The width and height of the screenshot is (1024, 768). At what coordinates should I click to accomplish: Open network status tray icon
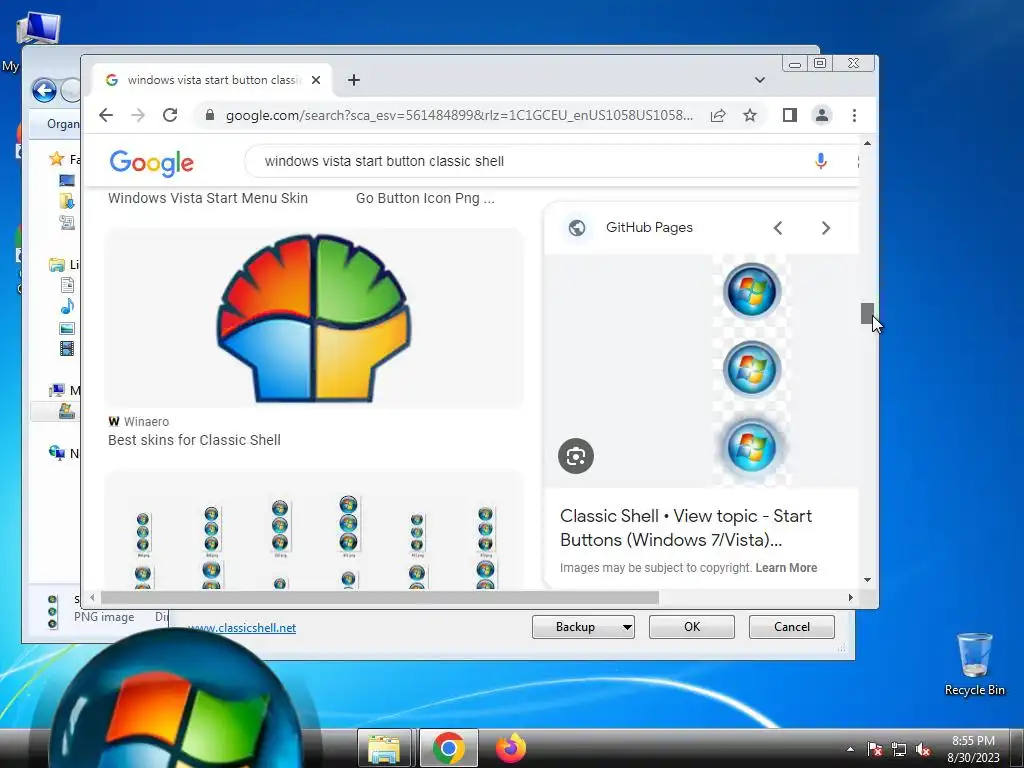[899, 749]
